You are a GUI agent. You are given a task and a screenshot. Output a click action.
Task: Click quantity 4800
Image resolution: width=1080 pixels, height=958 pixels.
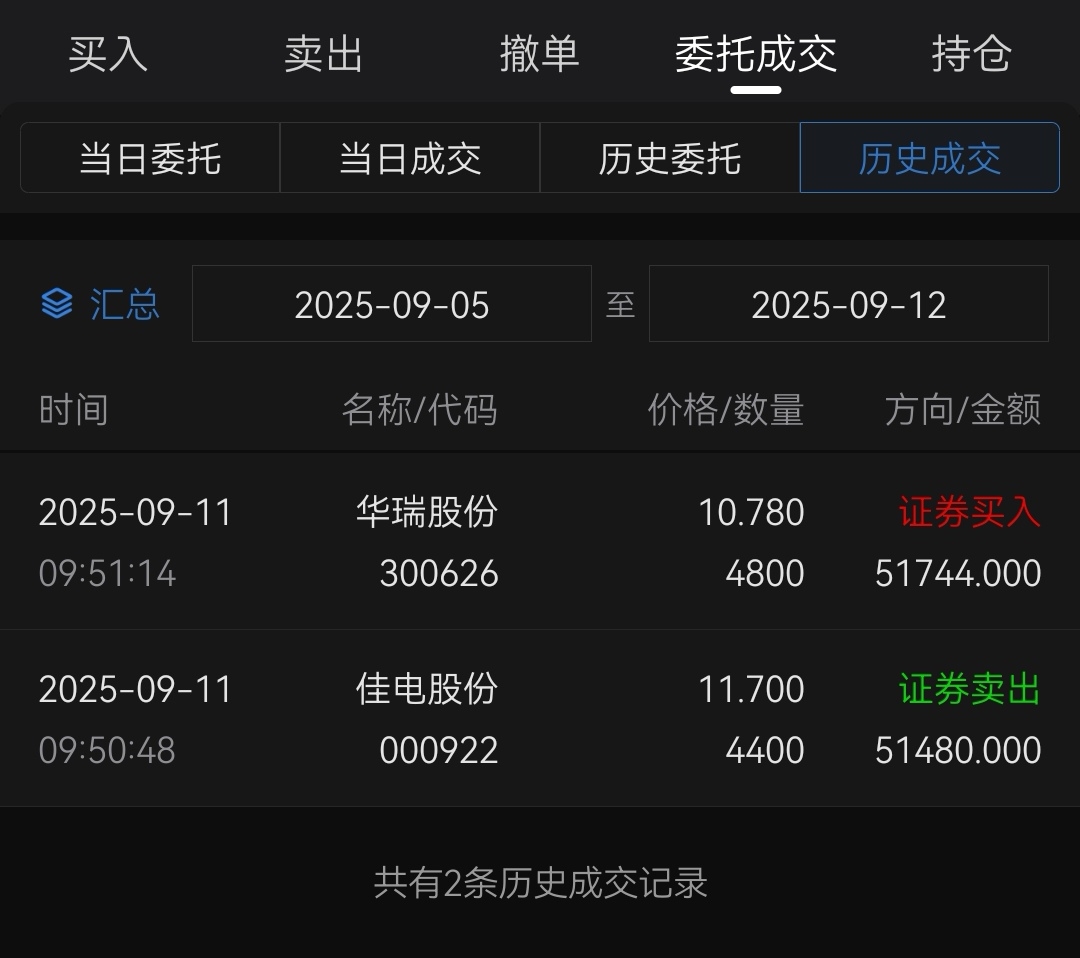pyautogui.click(x=765, y=573)
